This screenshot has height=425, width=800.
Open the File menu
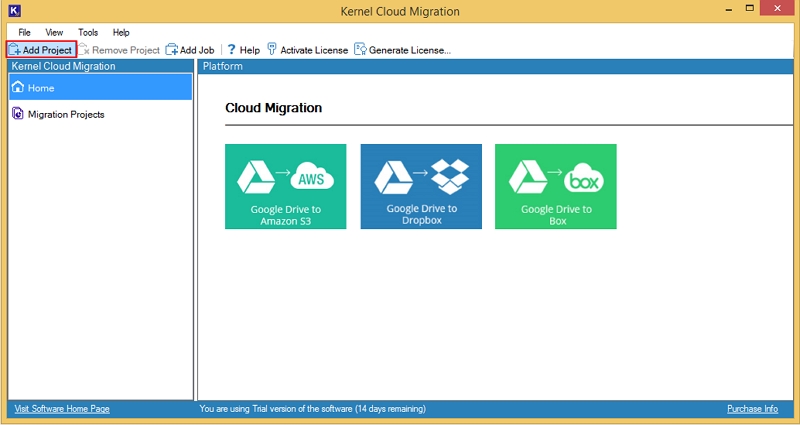coord(24,33)
